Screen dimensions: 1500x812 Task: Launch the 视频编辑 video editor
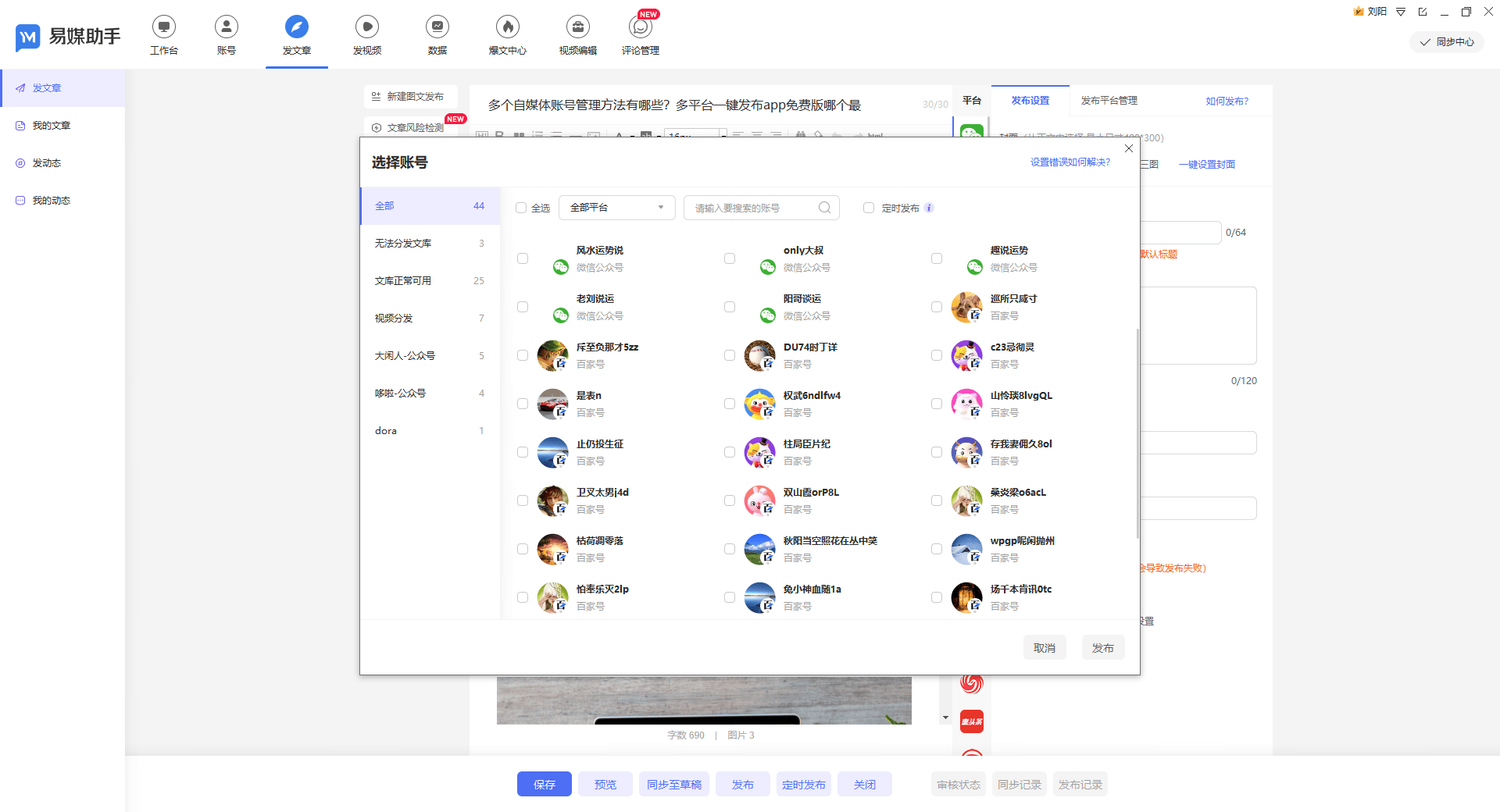tap(577, 34)
